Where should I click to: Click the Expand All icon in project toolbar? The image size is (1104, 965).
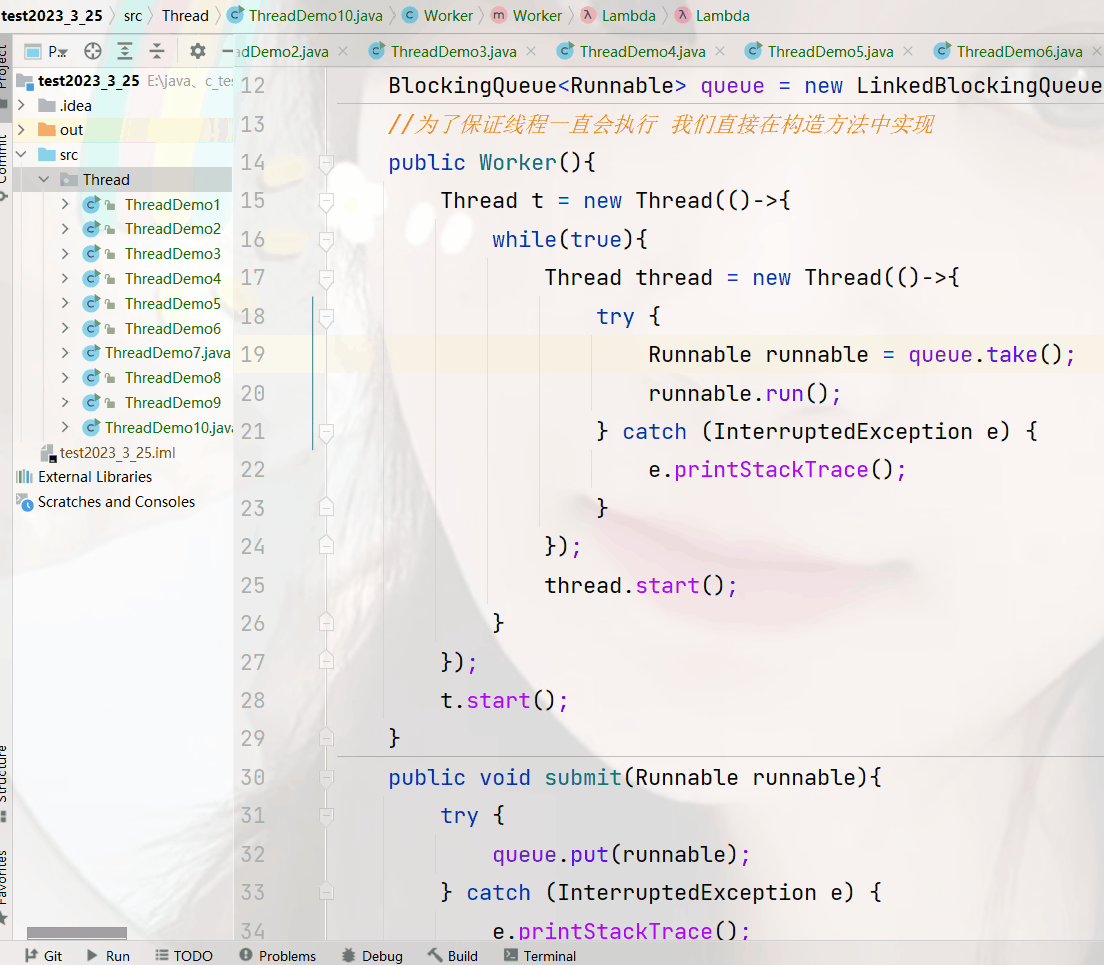pyautogui.click(x=125, y=51)
